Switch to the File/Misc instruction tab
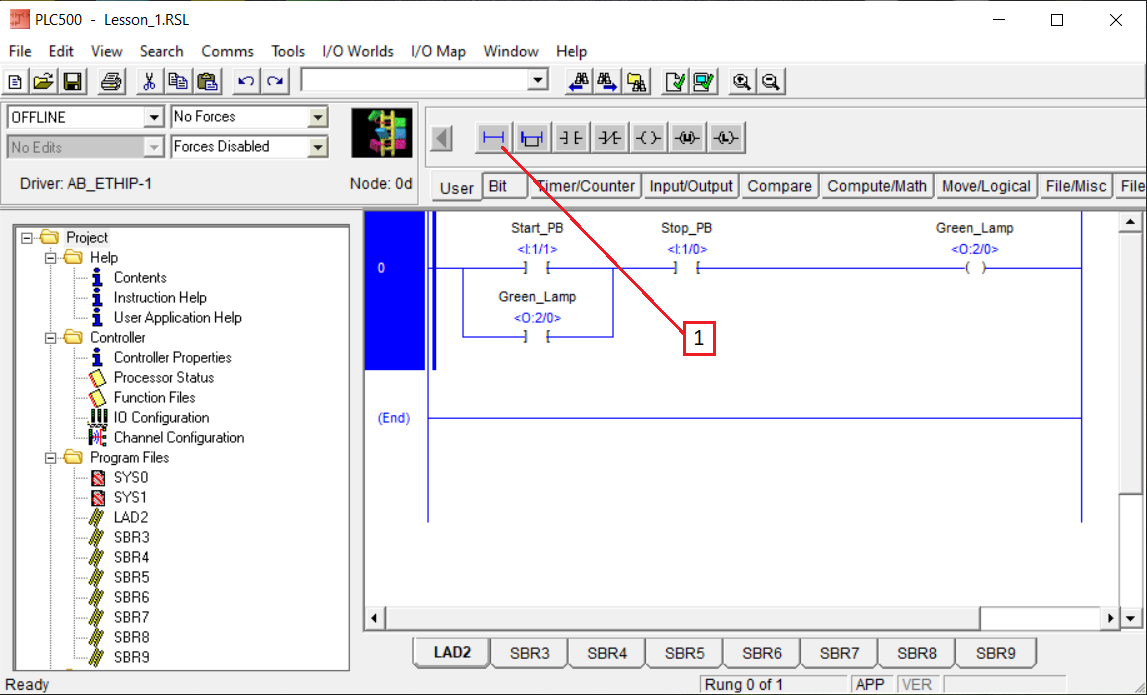 click(x=1076, y=186)
